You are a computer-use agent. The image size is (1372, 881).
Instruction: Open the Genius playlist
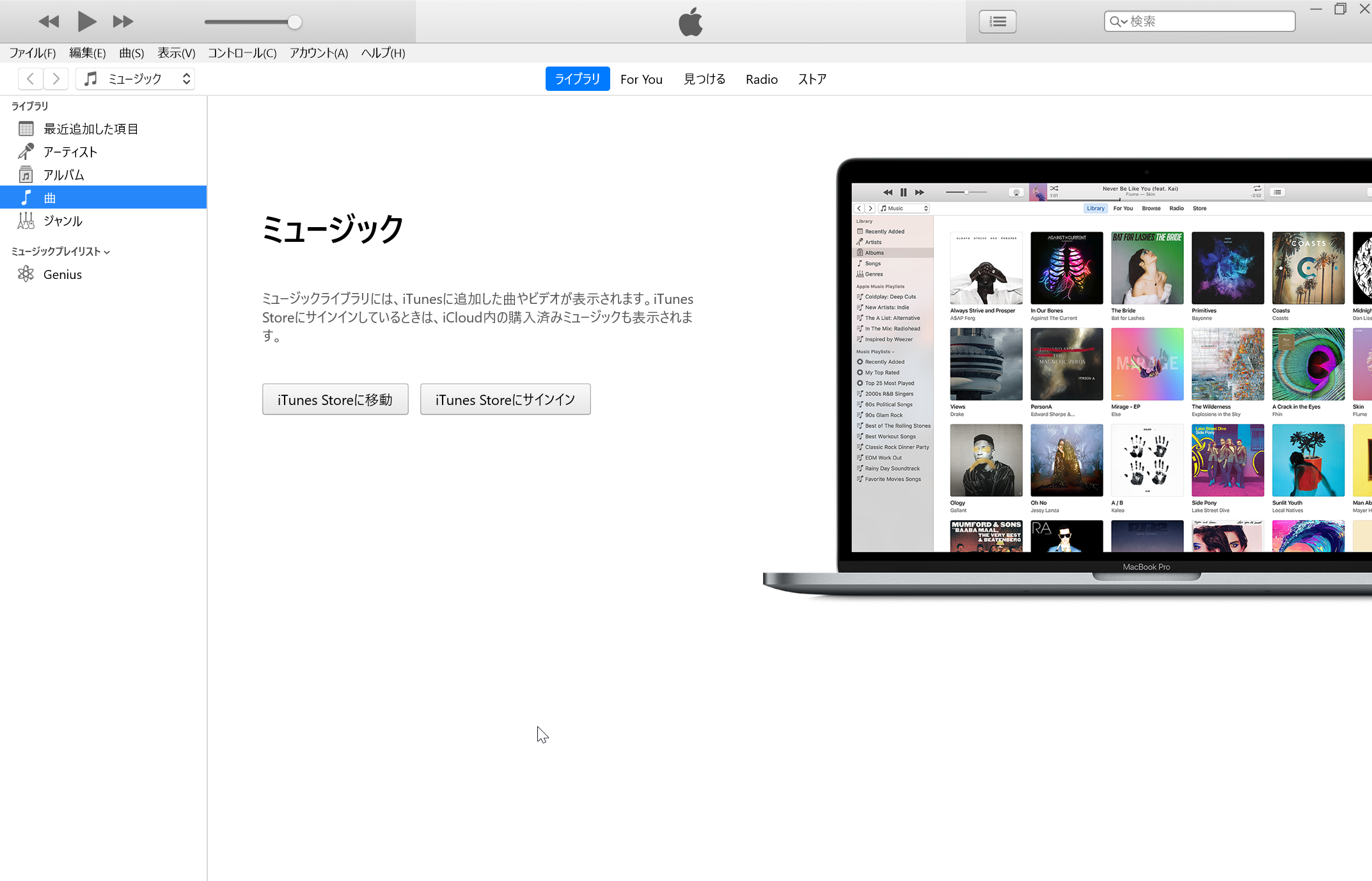pyautogui.click(x=103, y=274)
